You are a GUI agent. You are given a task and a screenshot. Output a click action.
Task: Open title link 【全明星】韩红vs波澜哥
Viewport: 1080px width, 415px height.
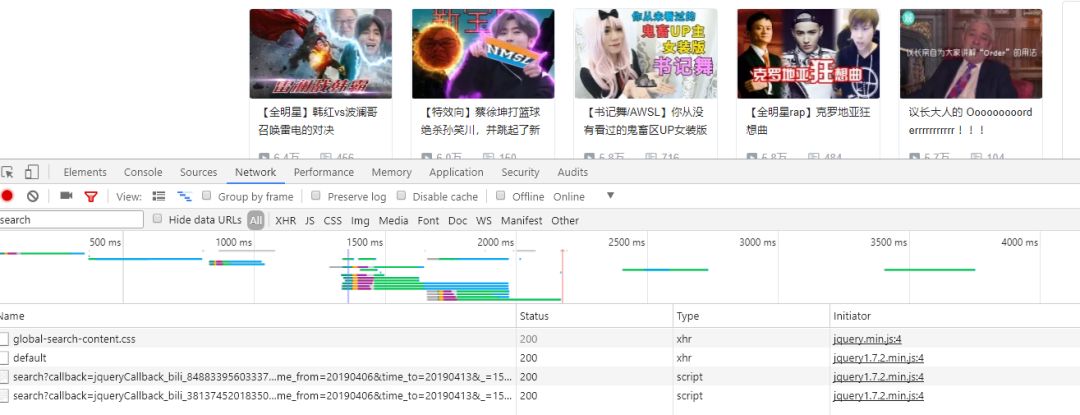pos(318,120)
